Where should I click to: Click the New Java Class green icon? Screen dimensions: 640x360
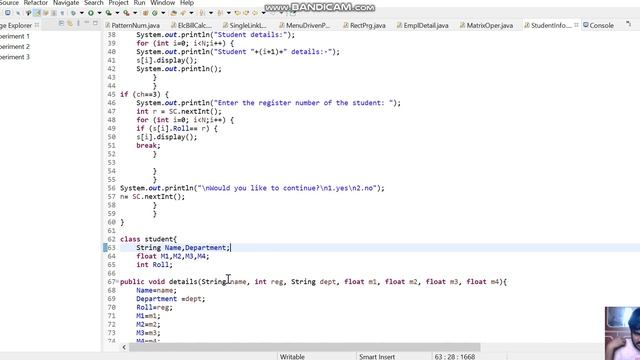click(154, 13)
